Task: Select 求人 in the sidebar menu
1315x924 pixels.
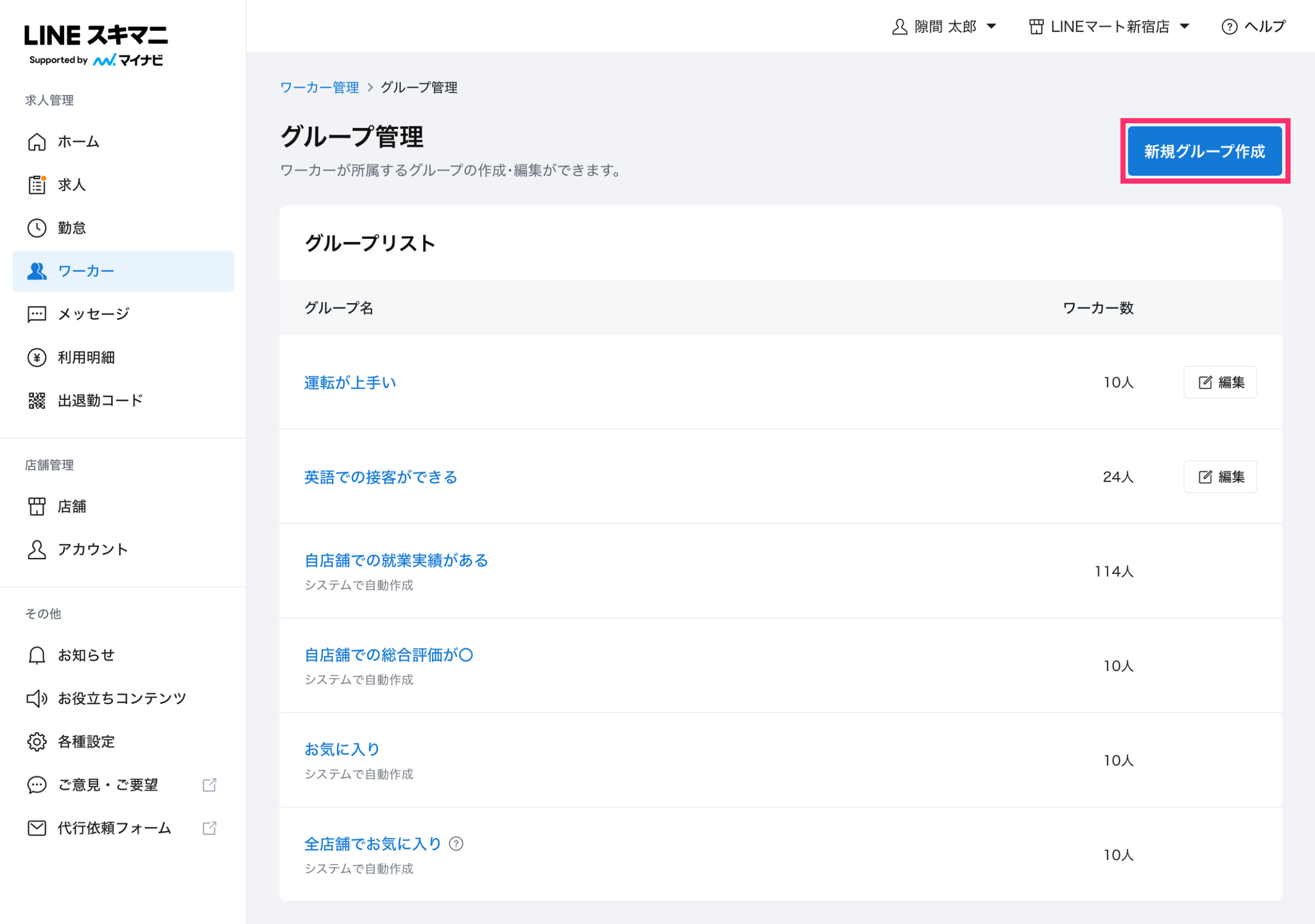Action: click(x=72, y=185)
